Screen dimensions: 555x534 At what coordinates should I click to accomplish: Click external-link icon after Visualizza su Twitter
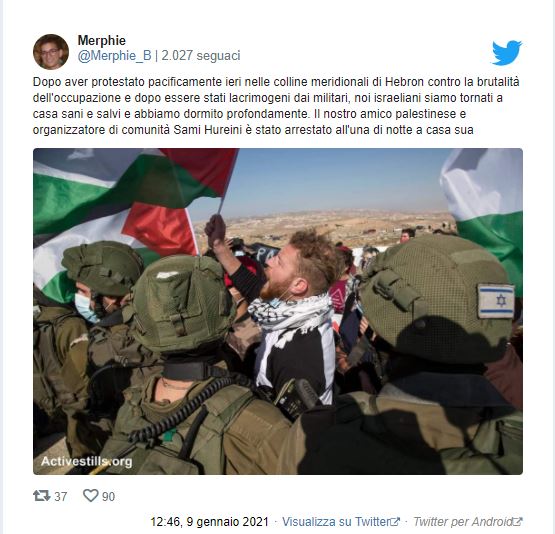point(395,522)
